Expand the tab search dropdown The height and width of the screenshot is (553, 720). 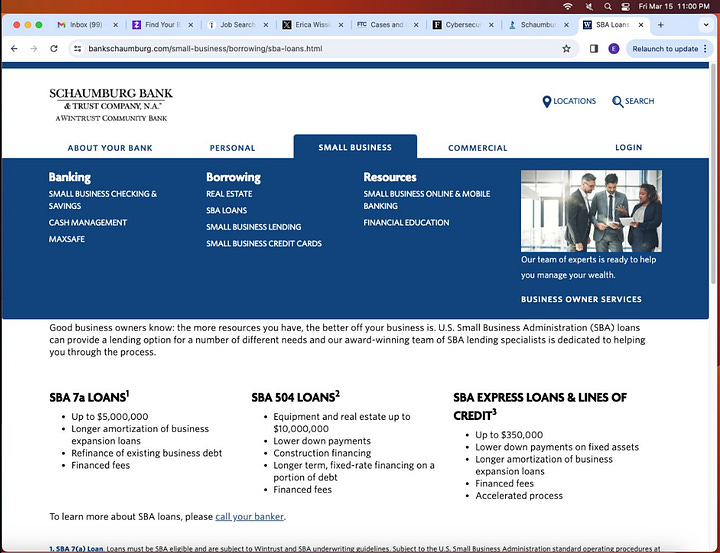point(706,25)
